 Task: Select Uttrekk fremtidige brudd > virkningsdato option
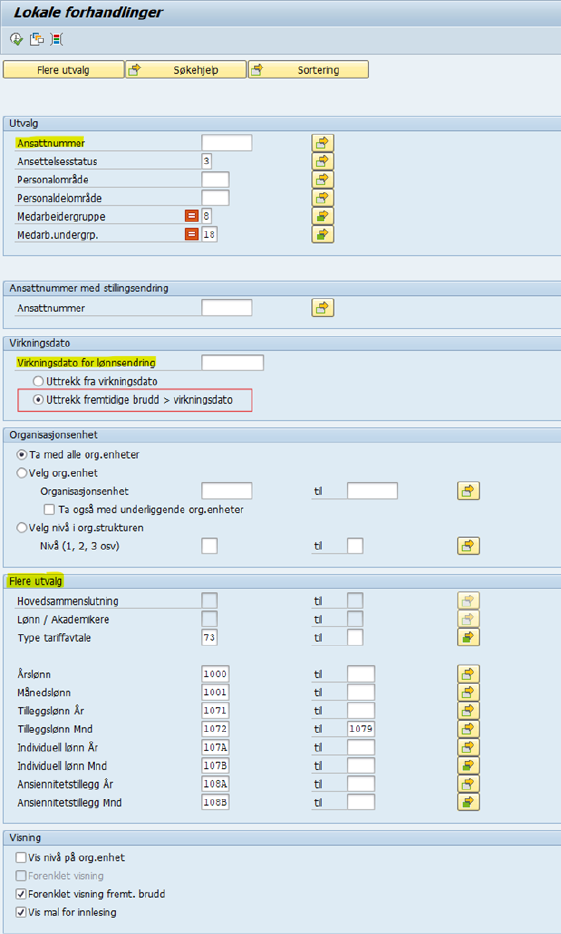39,400
